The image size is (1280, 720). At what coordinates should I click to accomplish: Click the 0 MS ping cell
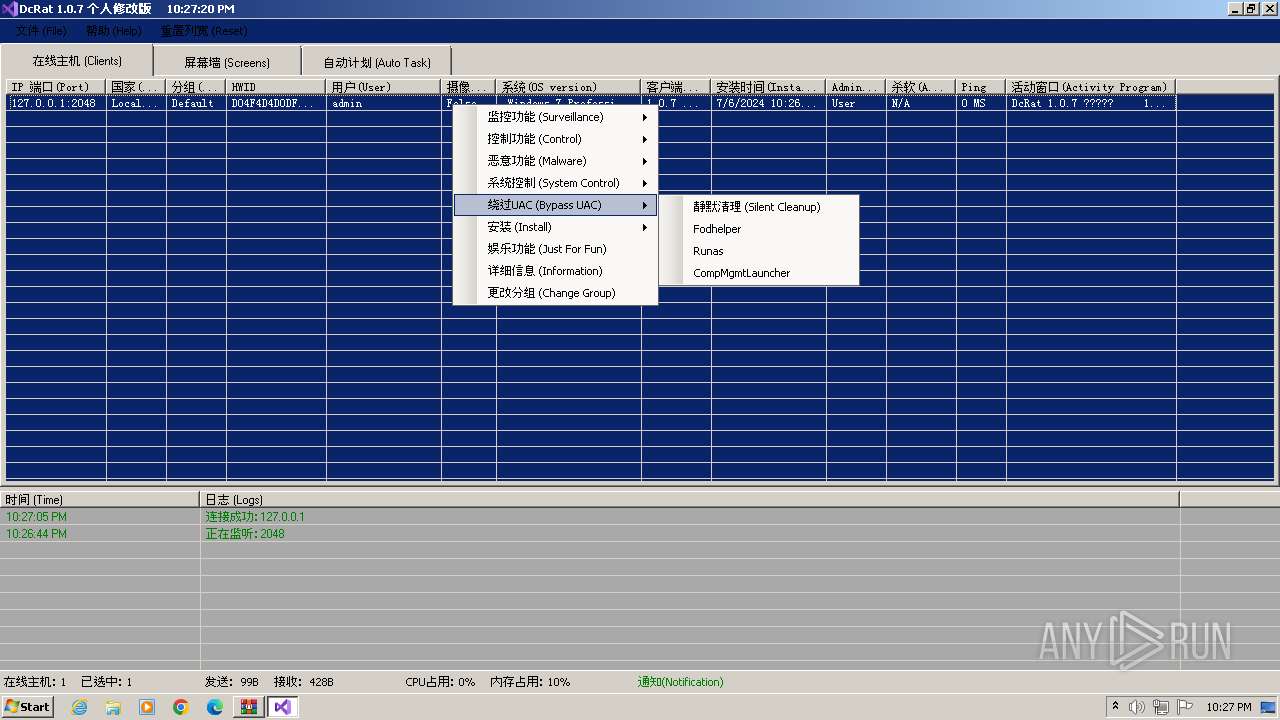(x=981, y=103)
